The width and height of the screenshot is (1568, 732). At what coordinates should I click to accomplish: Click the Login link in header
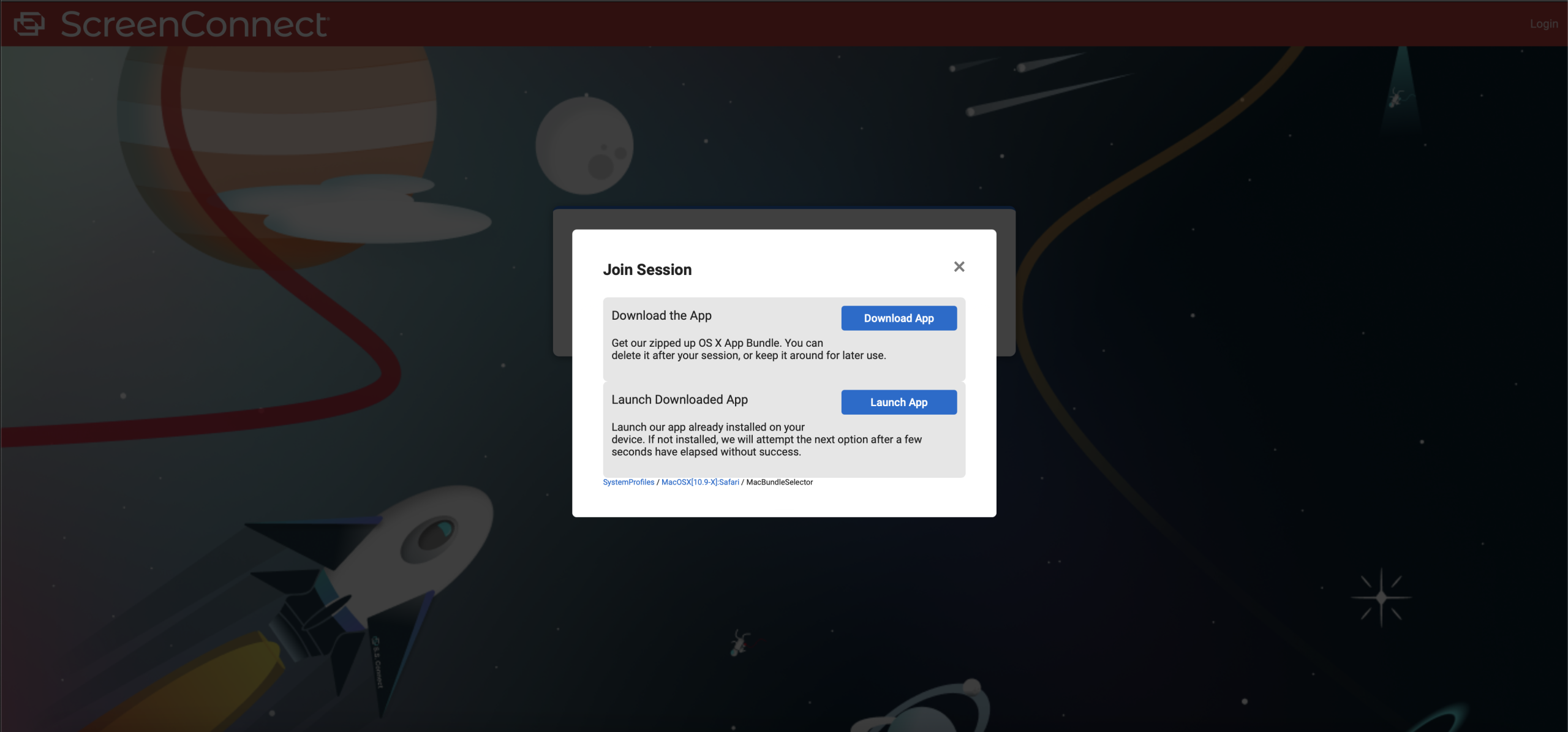click(1543, 24)
